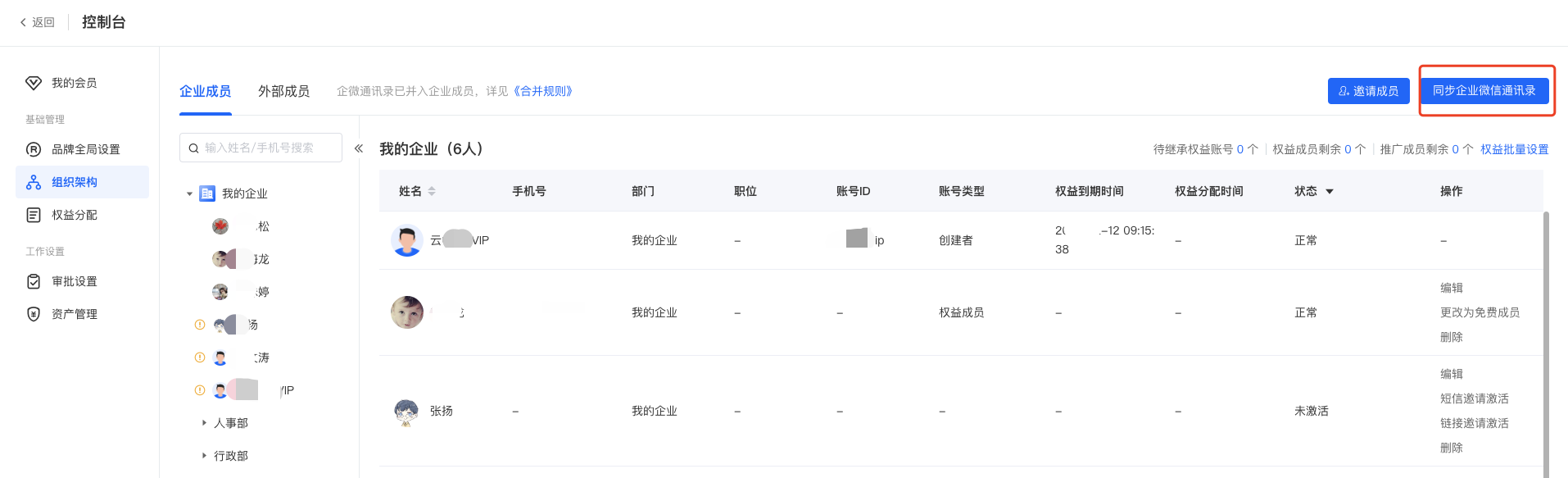Open 品牌全局设置 via its icon
Screen dimensions: 1568x478
34,149
